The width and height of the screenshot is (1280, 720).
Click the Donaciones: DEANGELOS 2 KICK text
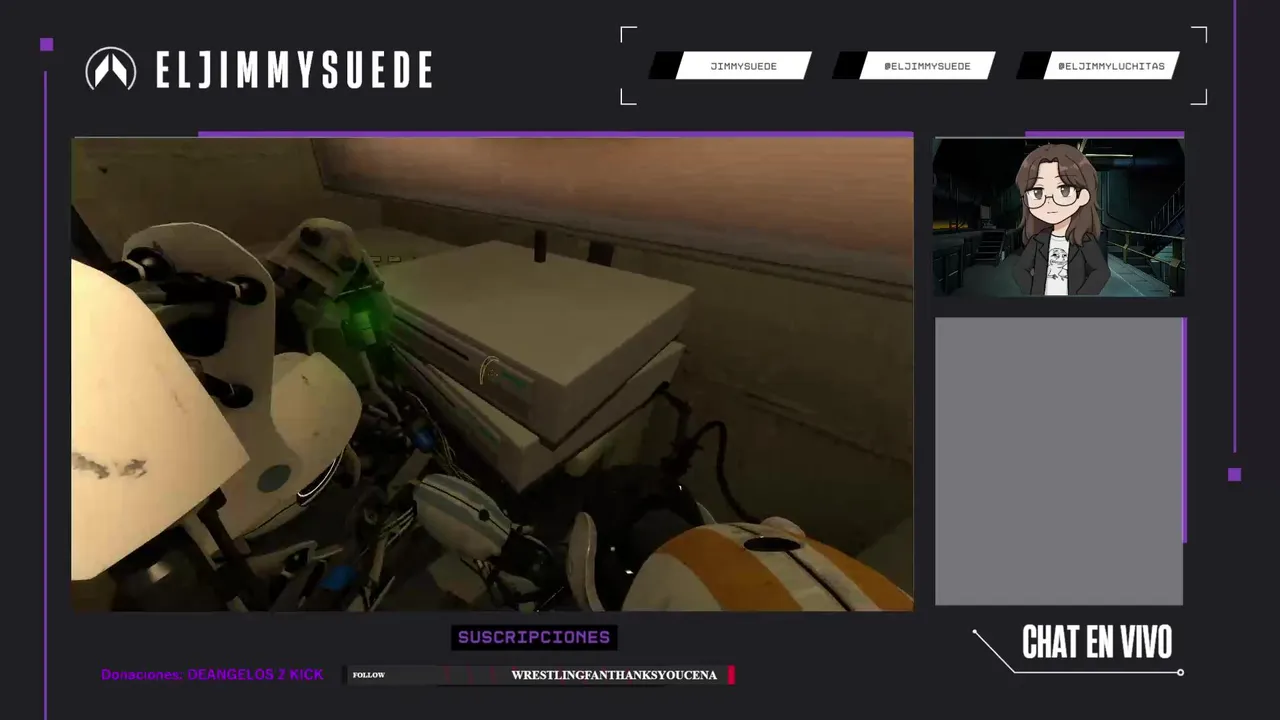(x=212, y=675)
